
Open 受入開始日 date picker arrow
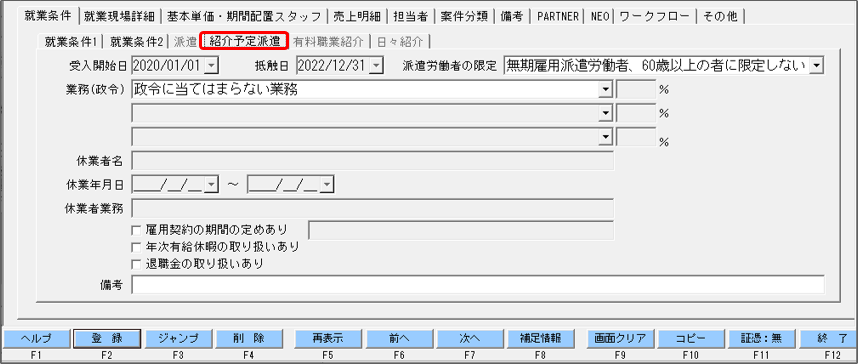click(211, 66)
